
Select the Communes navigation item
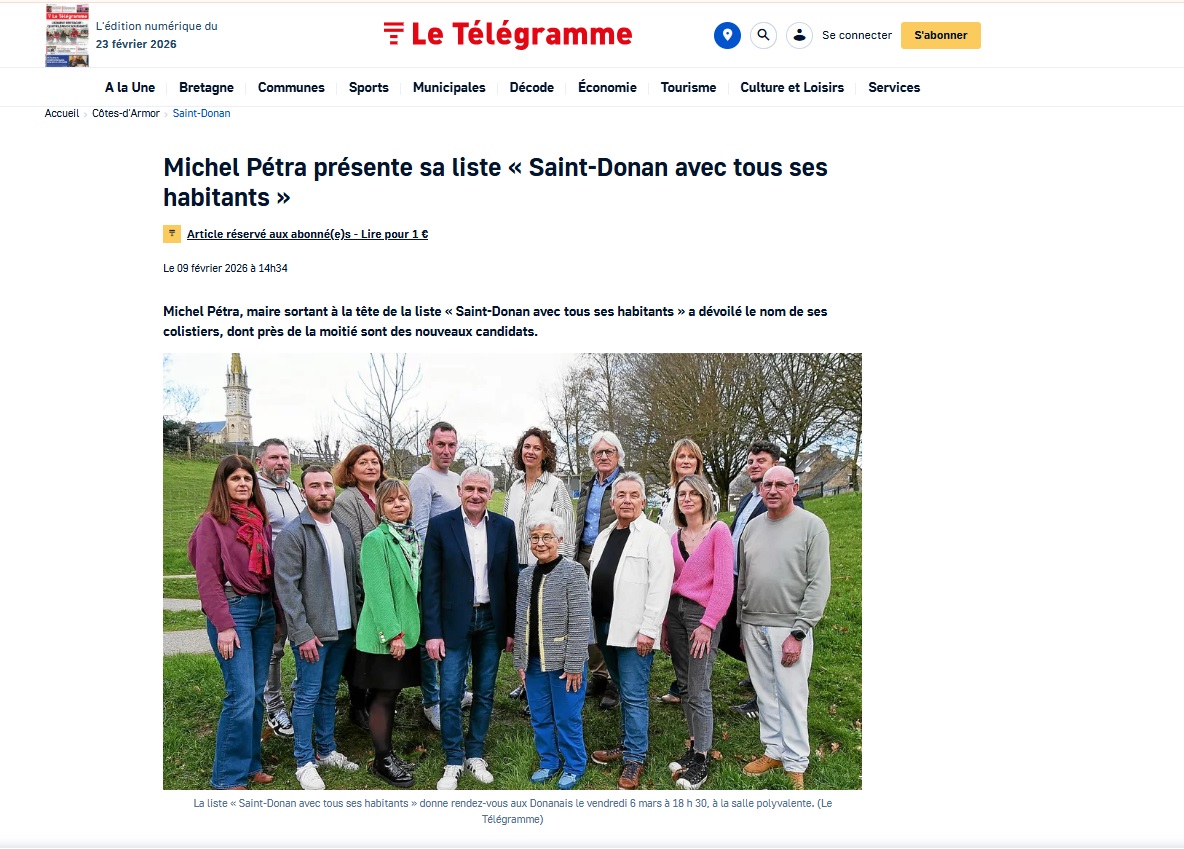click(x=291, y=88)
